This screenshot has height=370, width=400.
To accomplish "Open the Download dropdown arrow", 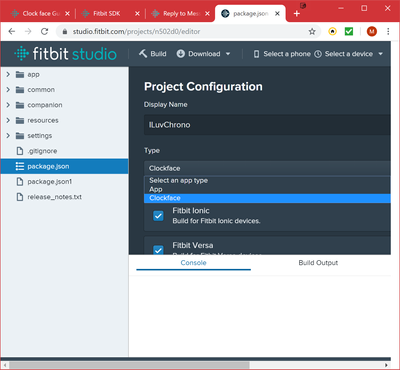I will (x=228, y=54).
